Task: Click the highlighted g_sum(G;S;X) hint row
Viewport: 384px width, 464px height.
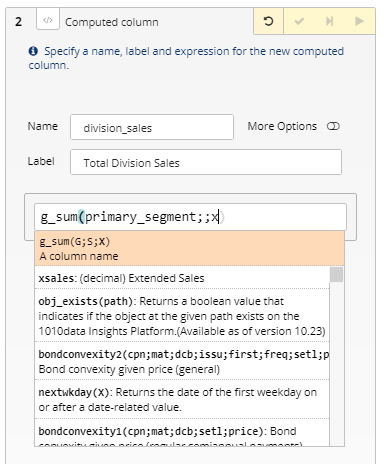Action: click(x=189, y=248)
